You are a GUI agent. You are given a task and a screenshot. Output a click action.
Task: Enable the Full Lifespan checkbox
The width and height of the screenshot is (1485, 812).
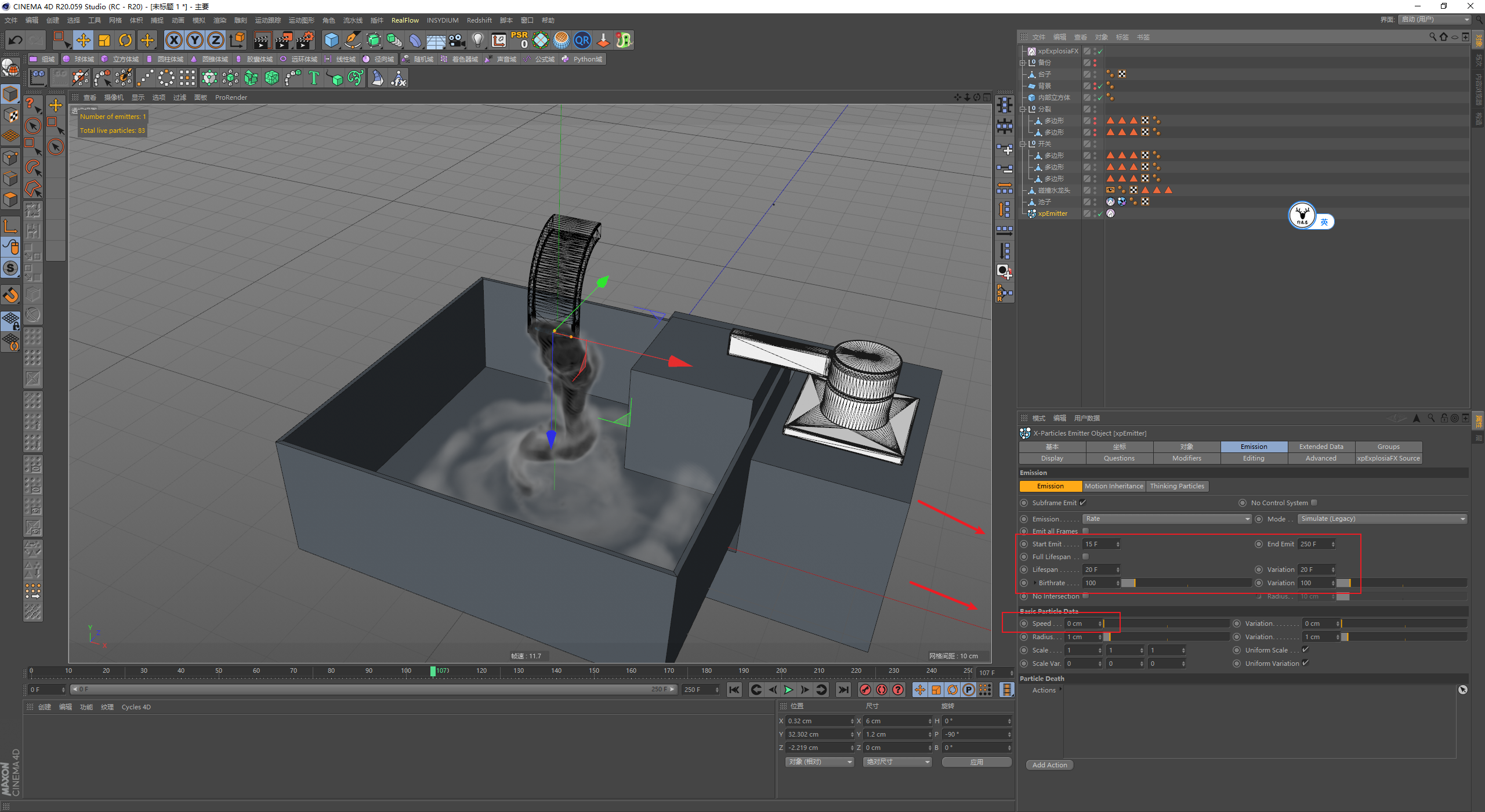(1085, 557)
